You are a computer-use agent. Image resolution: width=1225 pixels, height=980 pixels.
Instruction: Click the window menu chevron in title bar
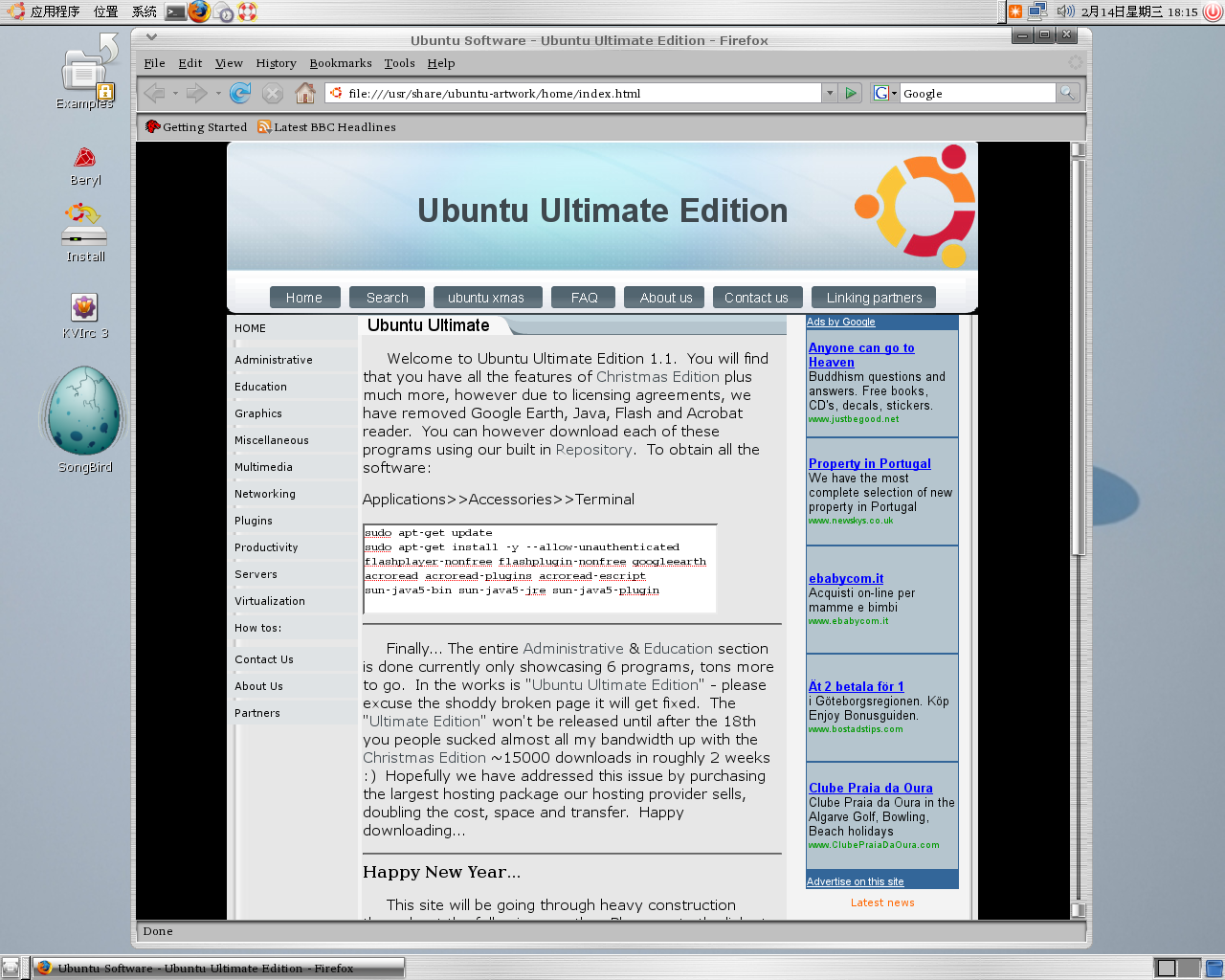pos(151,36)
